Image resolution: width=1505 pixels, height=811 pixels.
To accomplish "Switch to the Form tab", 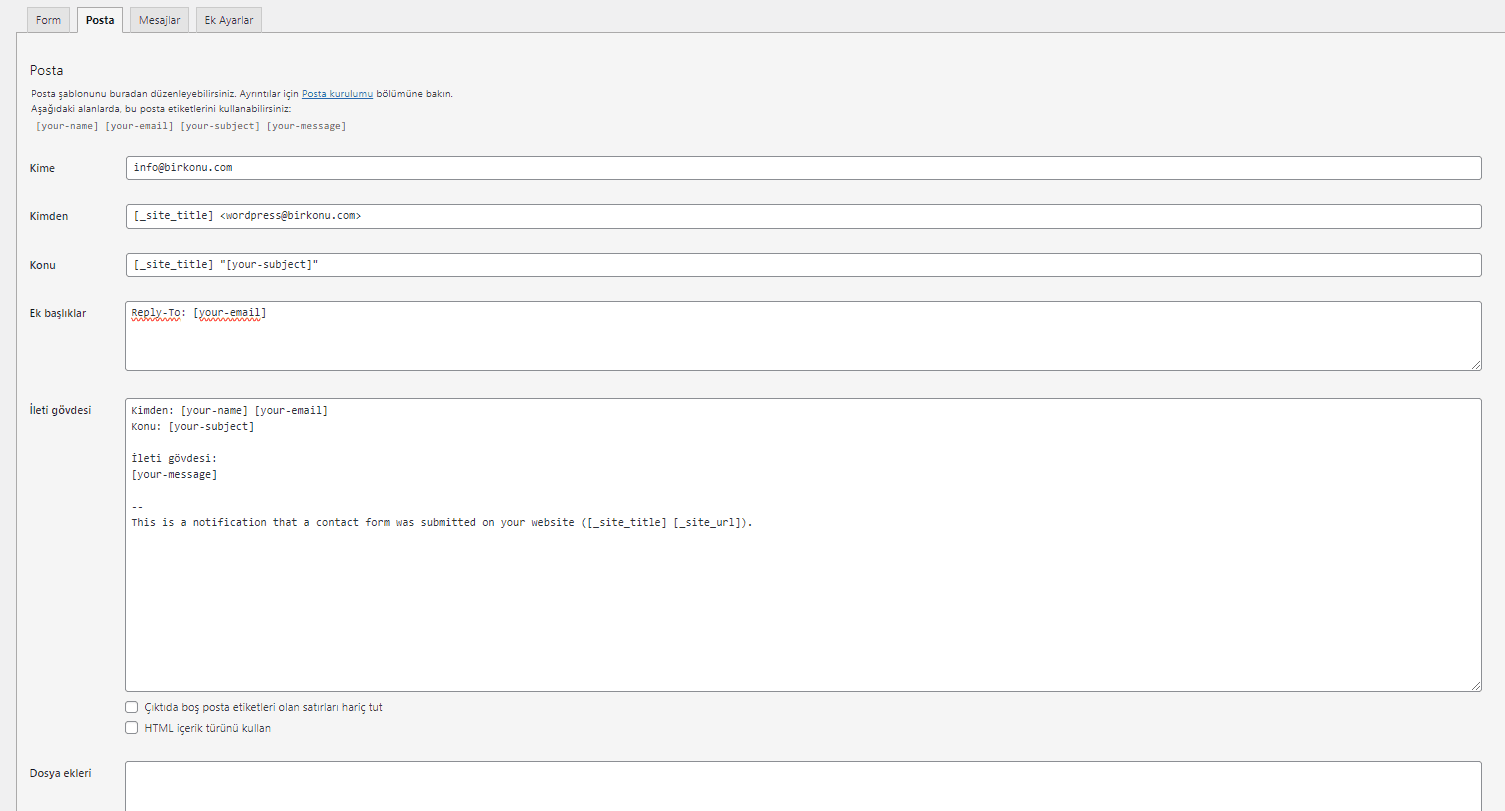I will coord(48,19).
